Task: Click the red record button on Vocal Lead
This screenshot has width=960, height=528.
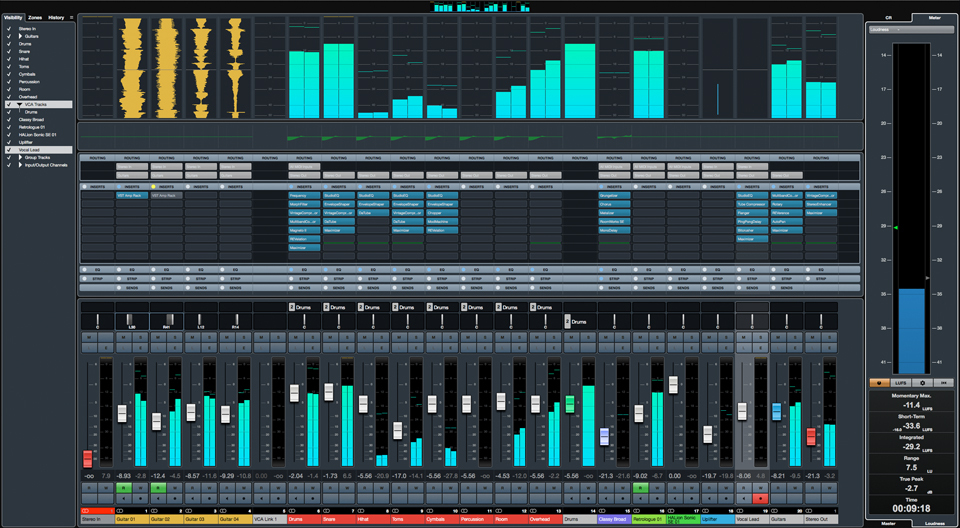Action: [758, 497]
